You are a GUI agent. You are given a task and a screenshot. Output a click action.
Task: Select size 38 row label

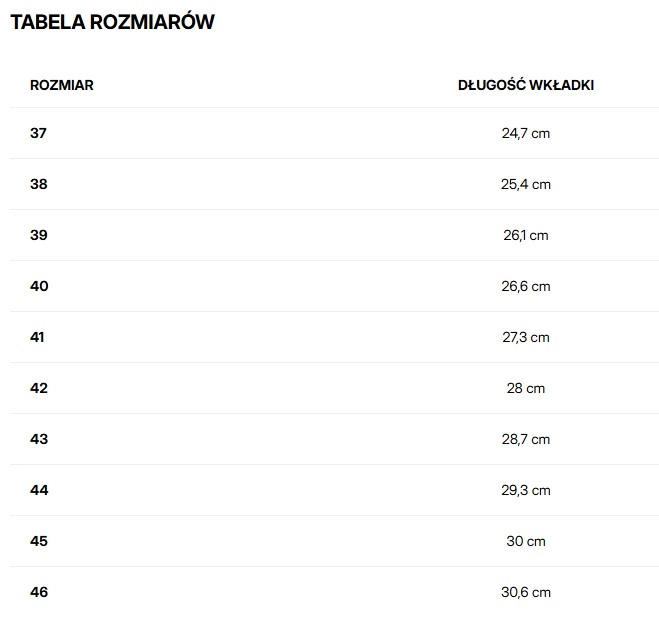(x=39, y=184)
